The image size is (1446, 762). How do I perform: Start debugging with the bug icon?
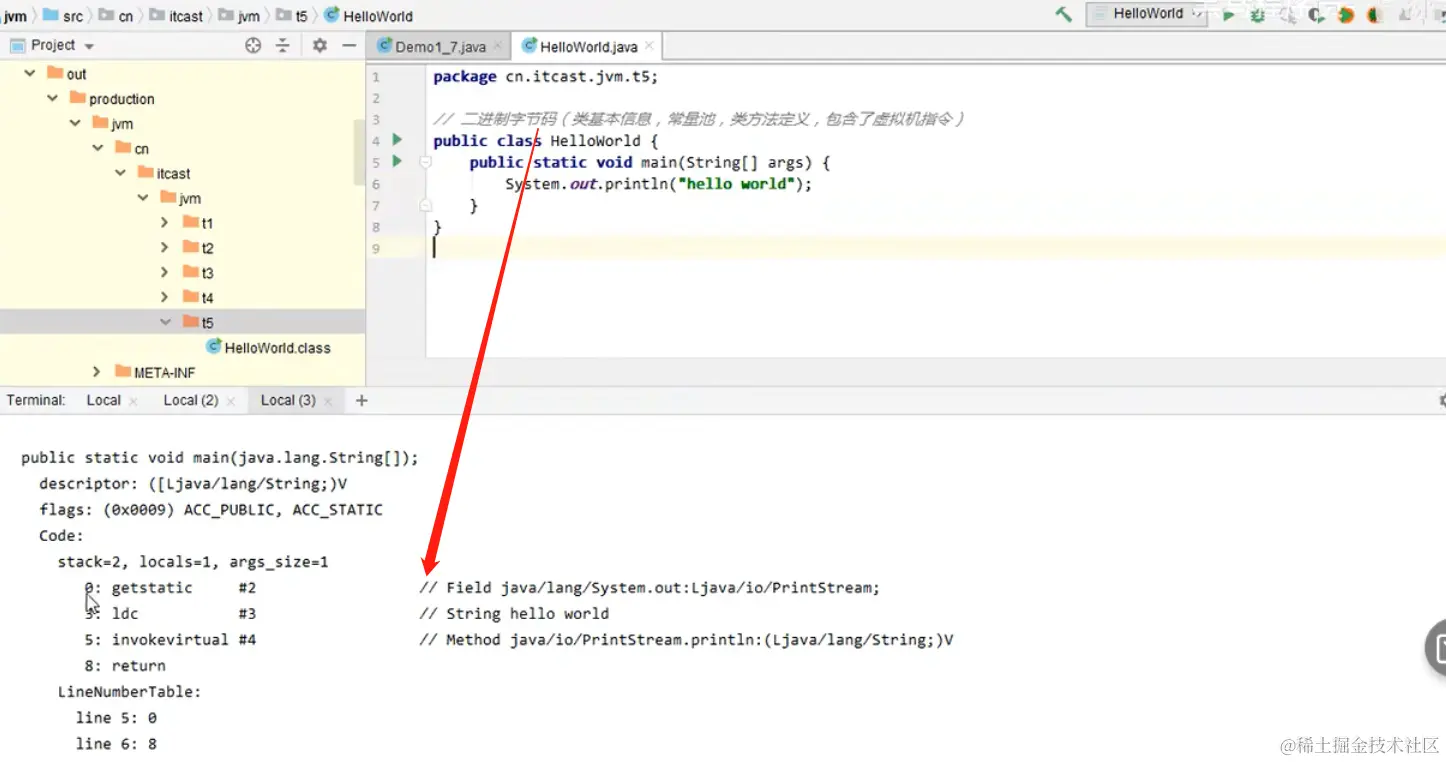click(1258, 15)
